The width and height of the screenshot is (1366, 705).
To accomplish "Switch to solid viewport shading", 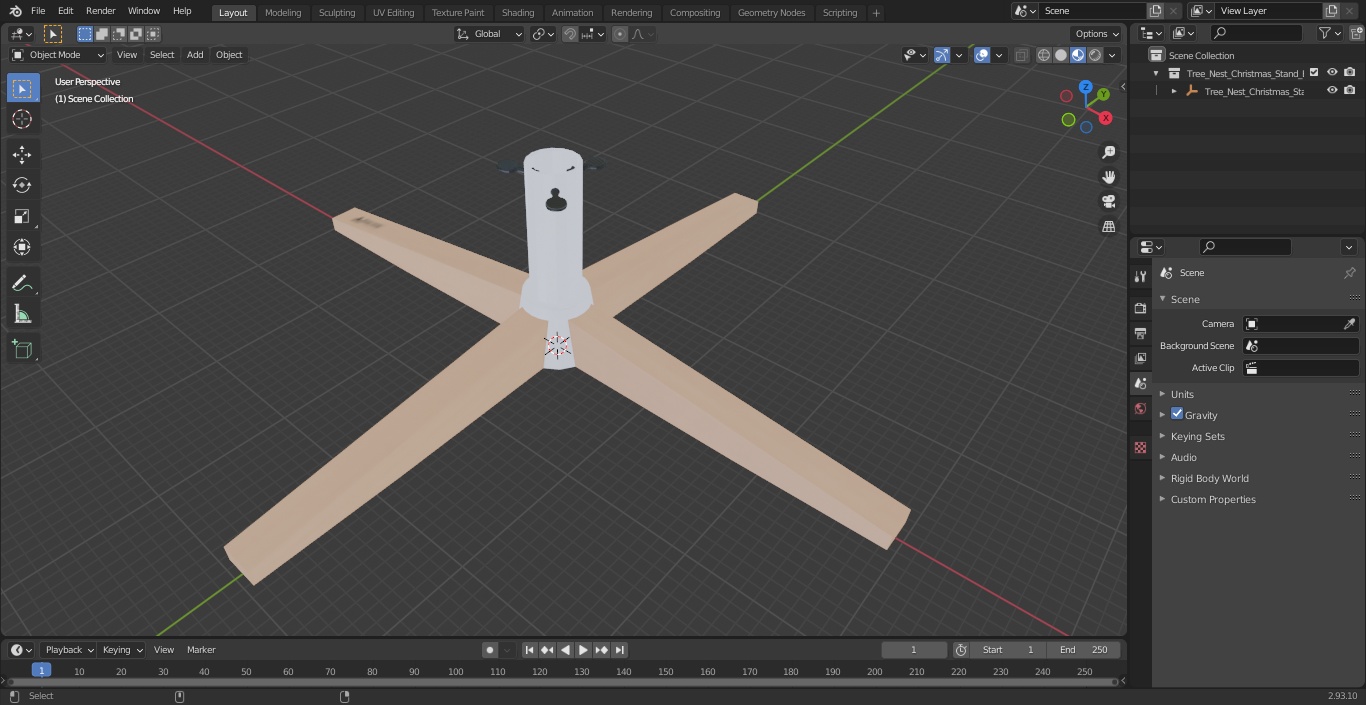I will pos(1061,55).
